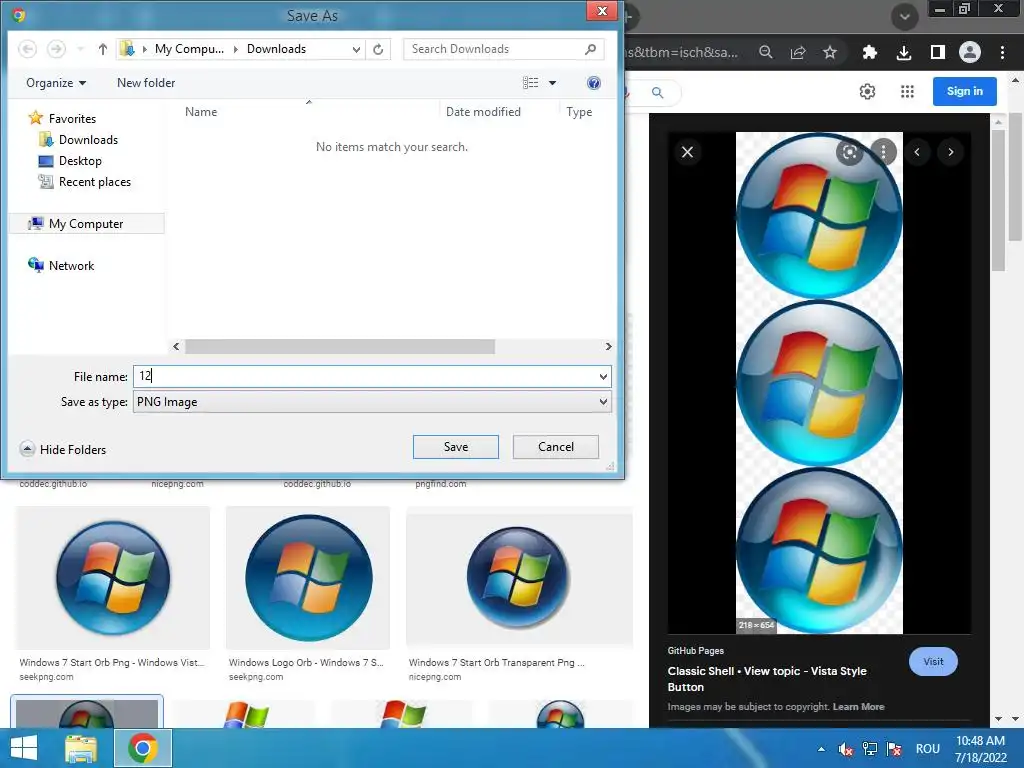Click the Visit button
The width and height of the screenshot is (1024, 768).
933,662
